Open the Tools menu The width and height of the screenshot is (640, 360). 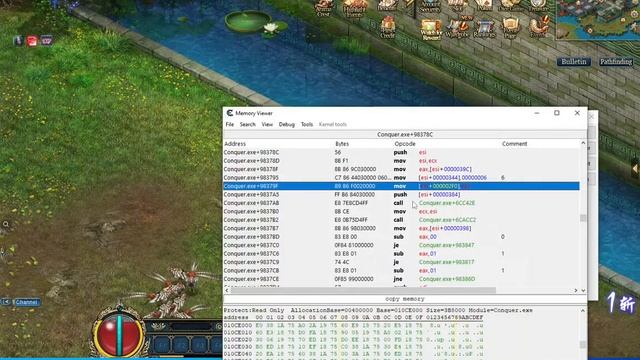pos(307,124)
